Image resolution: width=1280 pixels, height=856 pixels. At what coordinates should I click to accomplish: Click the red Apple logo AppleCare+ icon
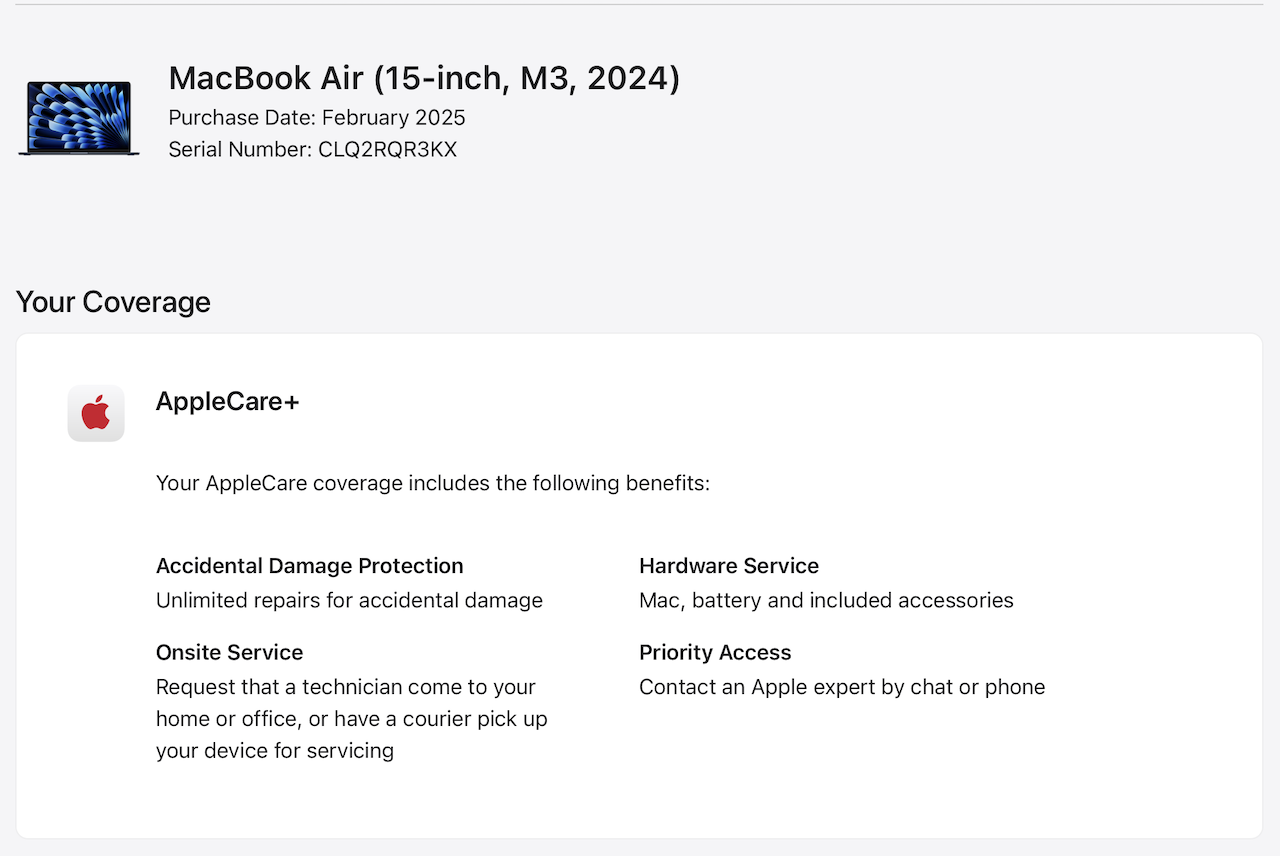96,412
